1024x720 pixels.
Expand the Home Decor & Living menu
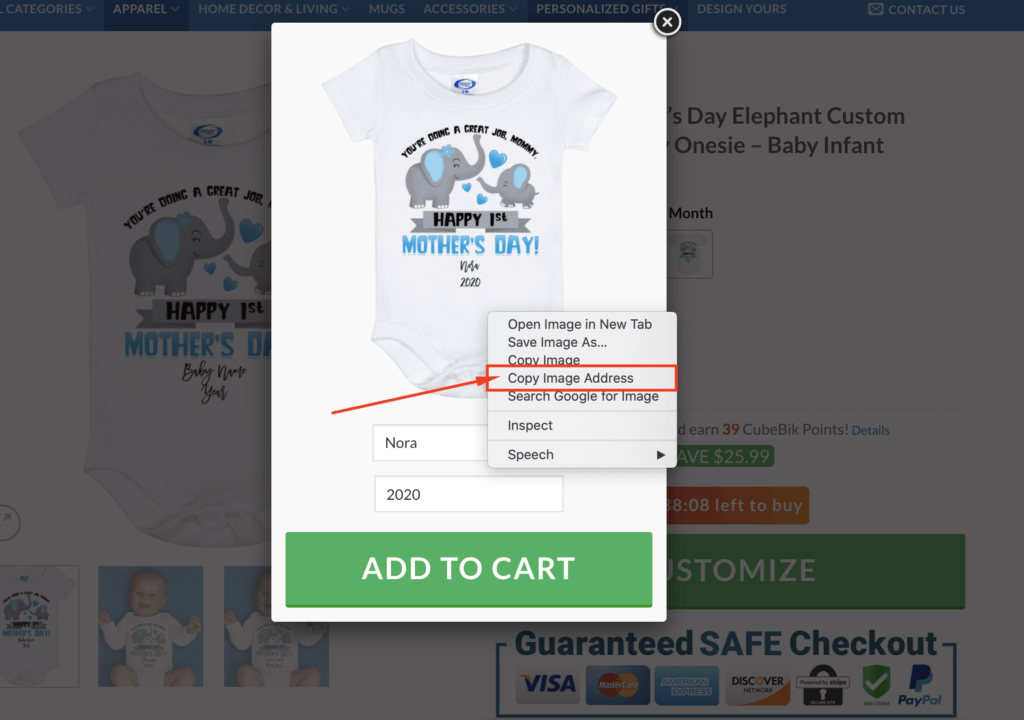(x=274, y=9)
